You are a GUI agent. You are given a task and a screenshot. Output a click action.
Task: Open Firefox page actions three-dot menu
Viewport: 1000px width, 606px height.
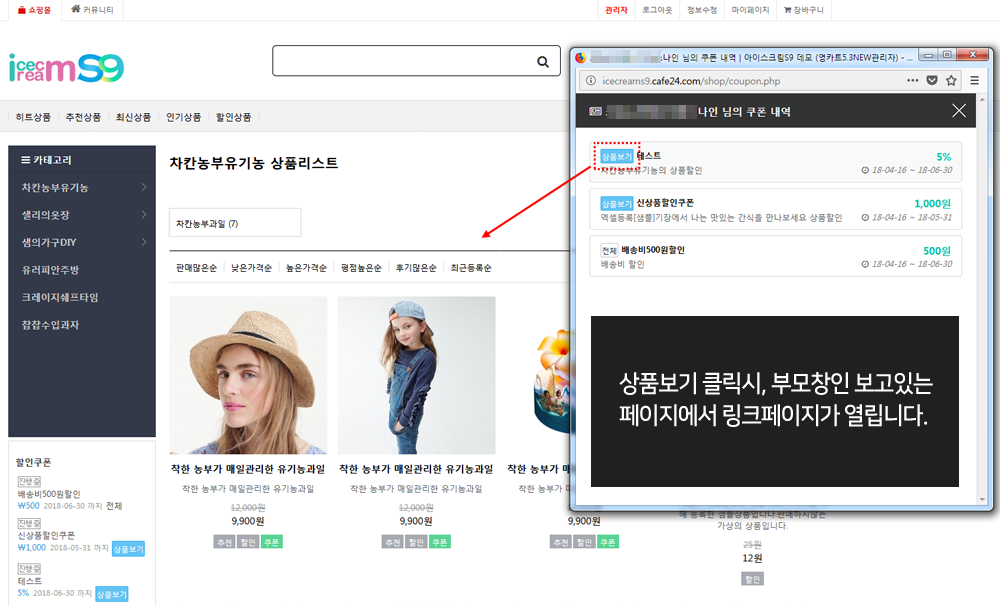click(x=913, y=80)
